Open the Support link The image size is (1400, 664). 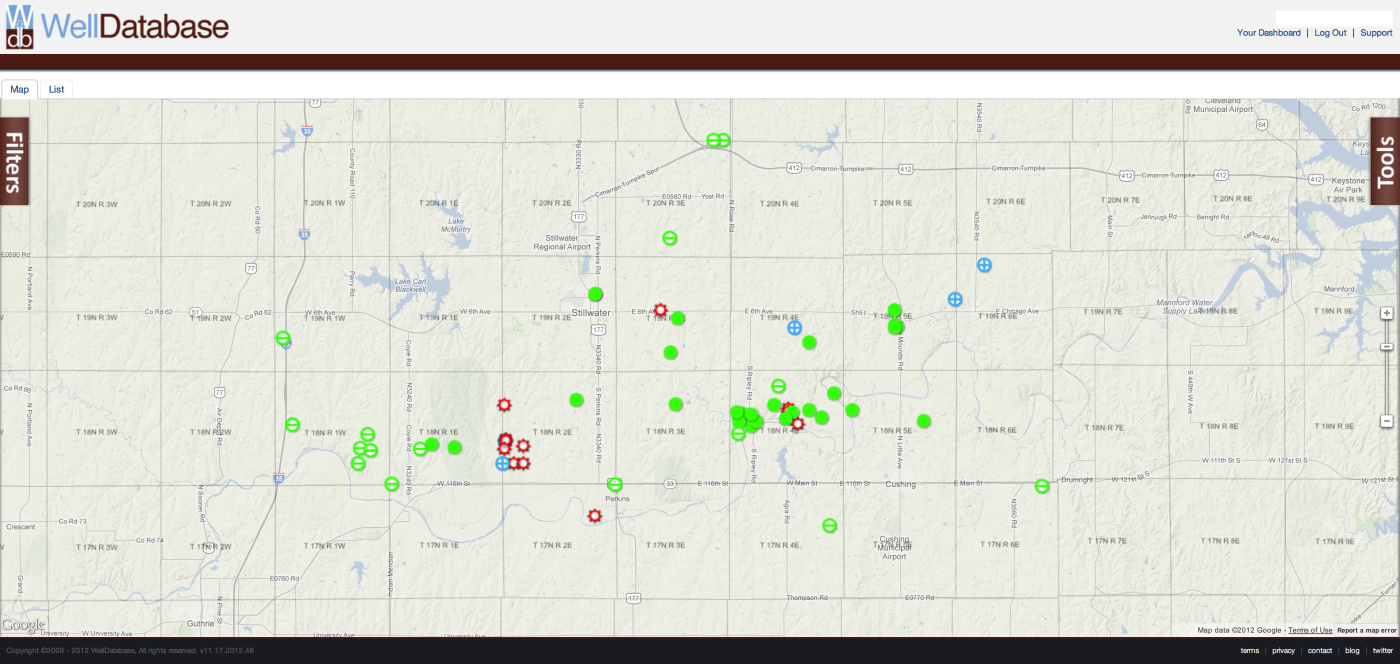pyautogui.click(x=1376, y=33)
